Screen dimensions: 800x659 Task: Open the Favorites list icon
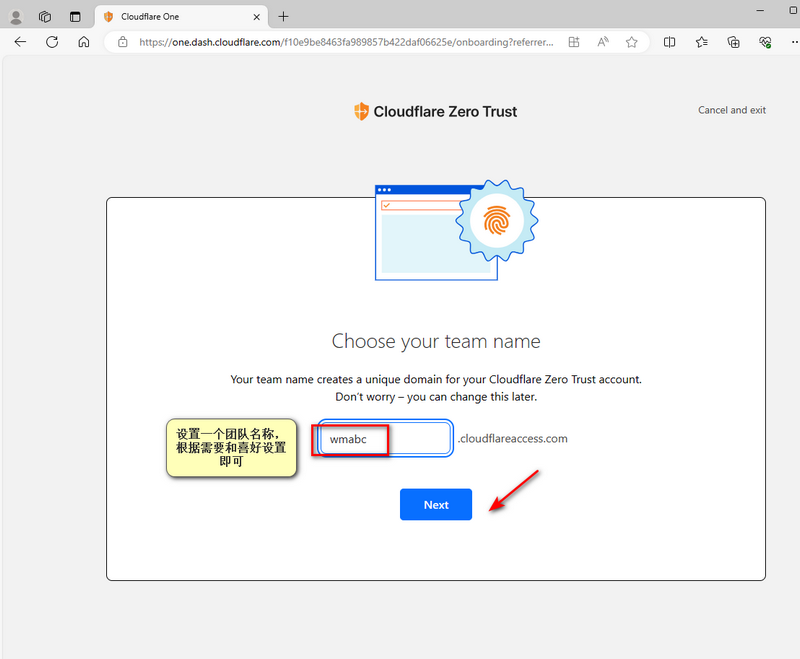click(x=702, y=42)
